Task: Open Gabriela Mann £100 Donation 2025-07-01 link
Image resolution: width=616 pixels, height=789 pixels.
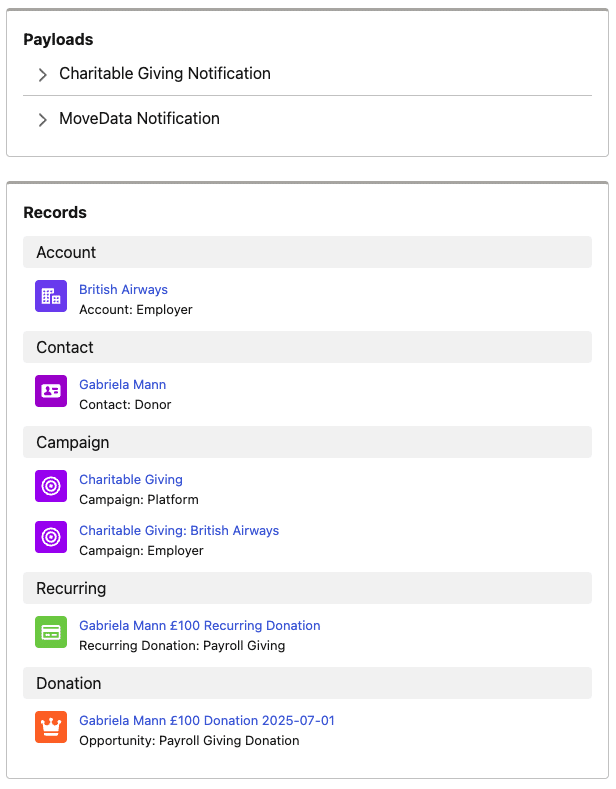Action: pos(206,721)
